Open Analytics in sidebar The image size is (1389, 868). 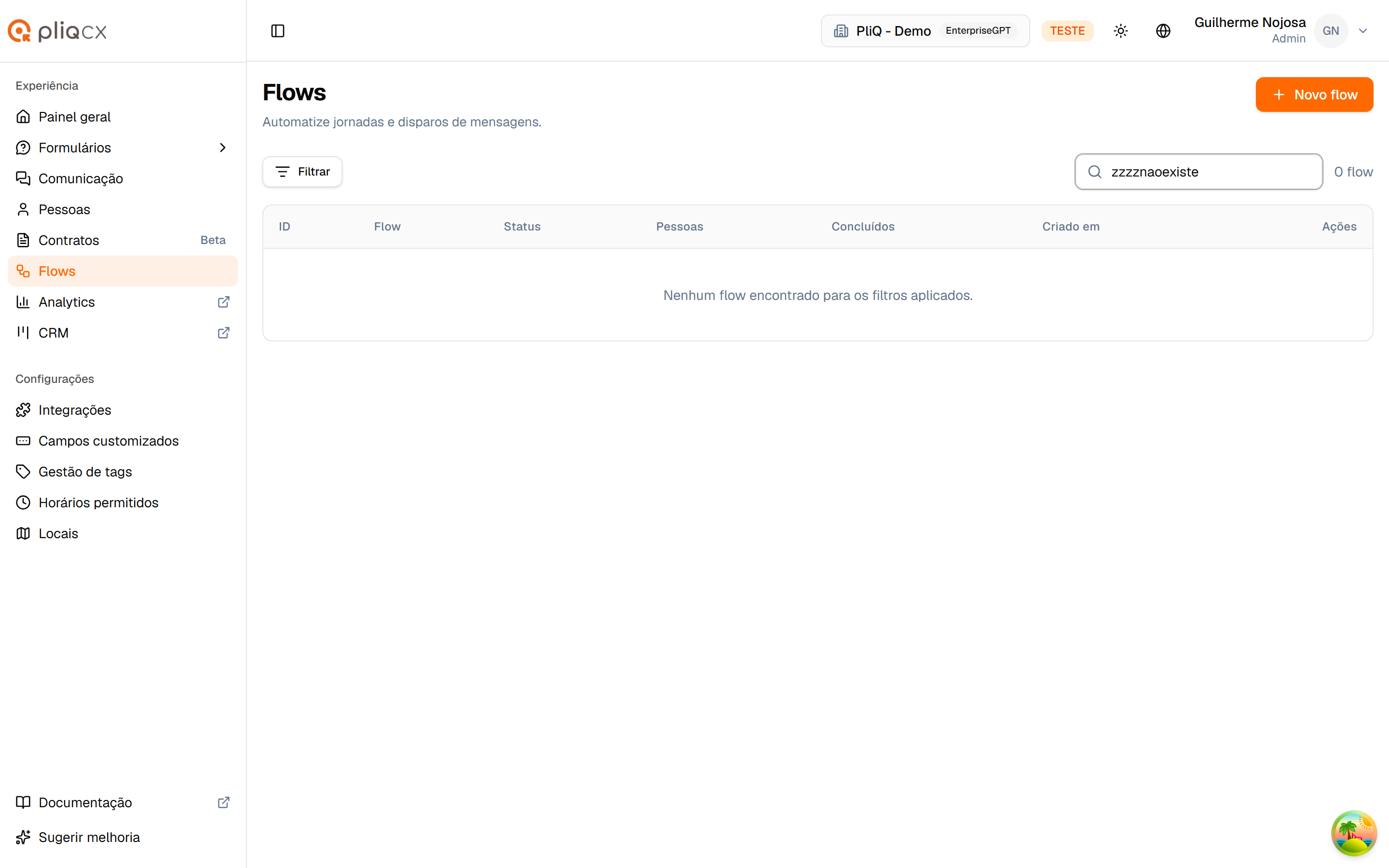[123, 302]
